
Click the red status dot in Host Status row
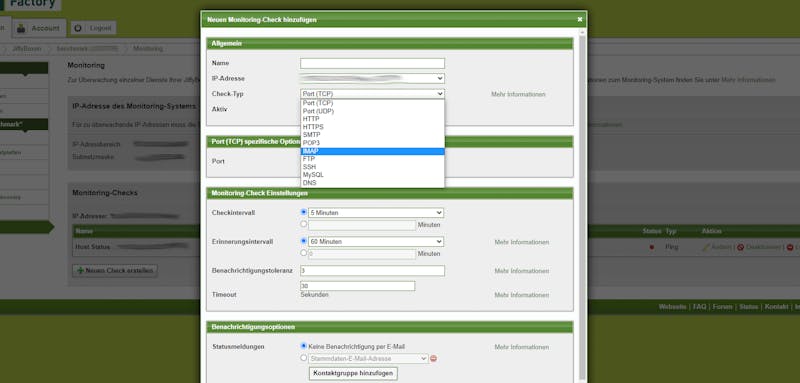point(652,247)
